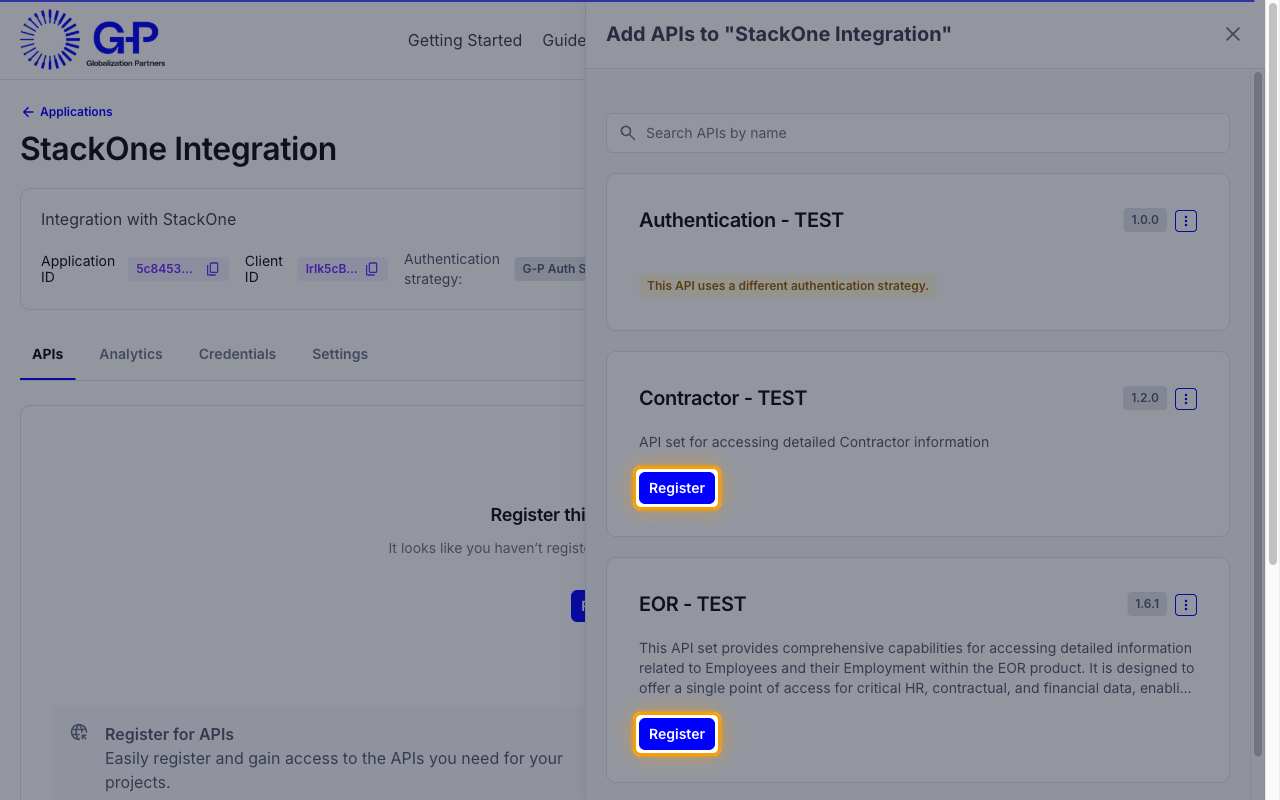Click the version 1.6.1 badge
Image resolution: width=1280 pixels, height=800 pixels.
click(1147, 604)
